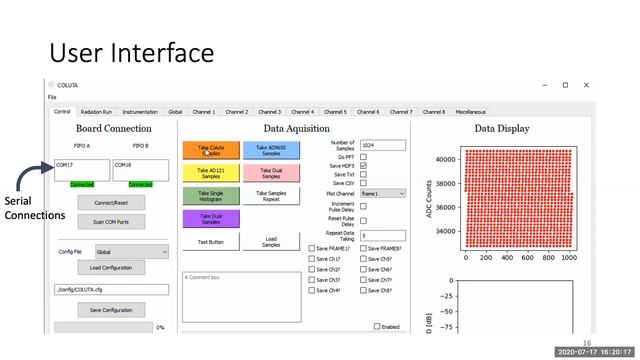Open the Miscellaneous tab
The image size is (640, 360).
point(470,112)
